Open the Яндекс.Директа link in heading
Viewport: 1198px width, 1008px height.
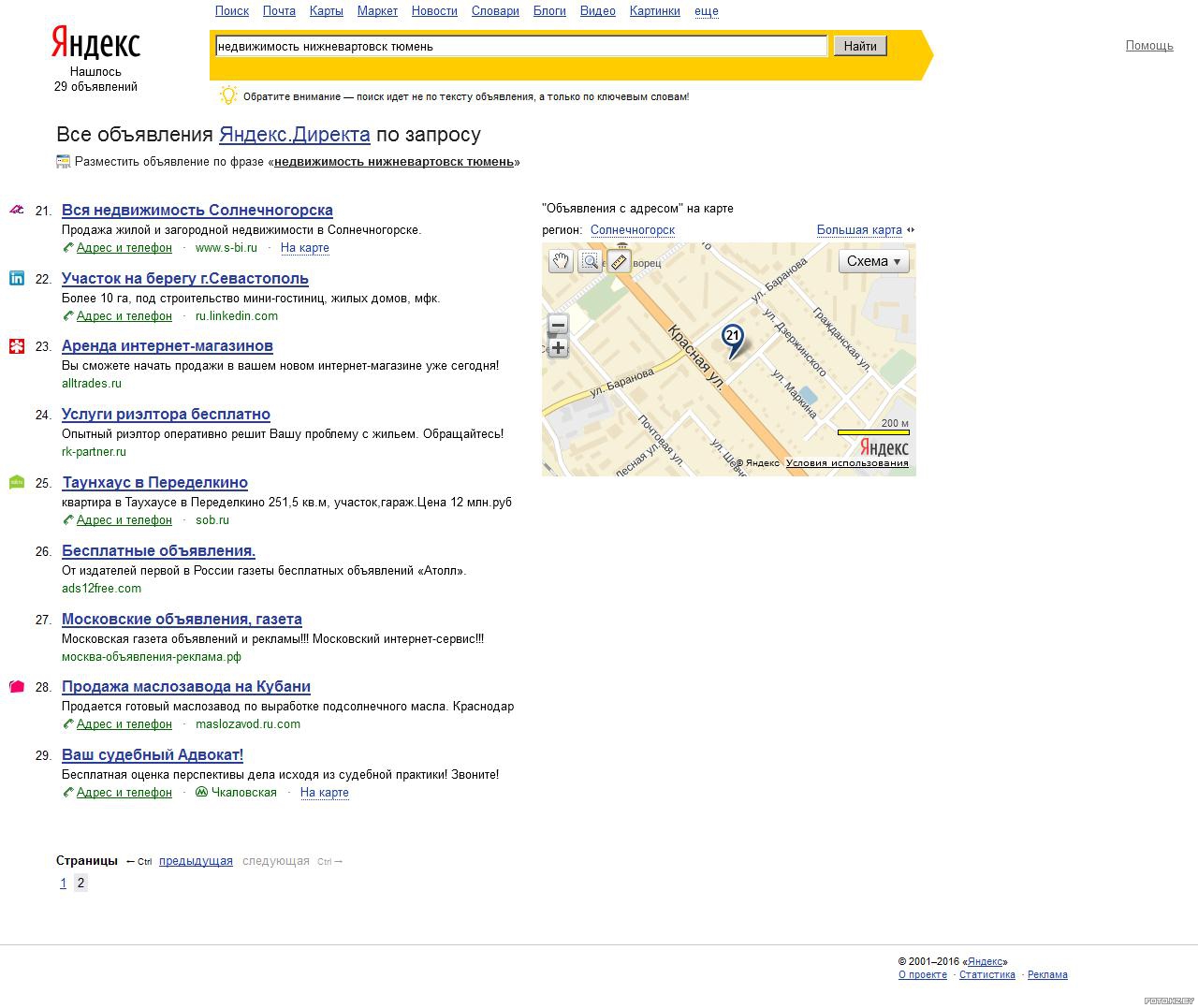click(295, 134)
